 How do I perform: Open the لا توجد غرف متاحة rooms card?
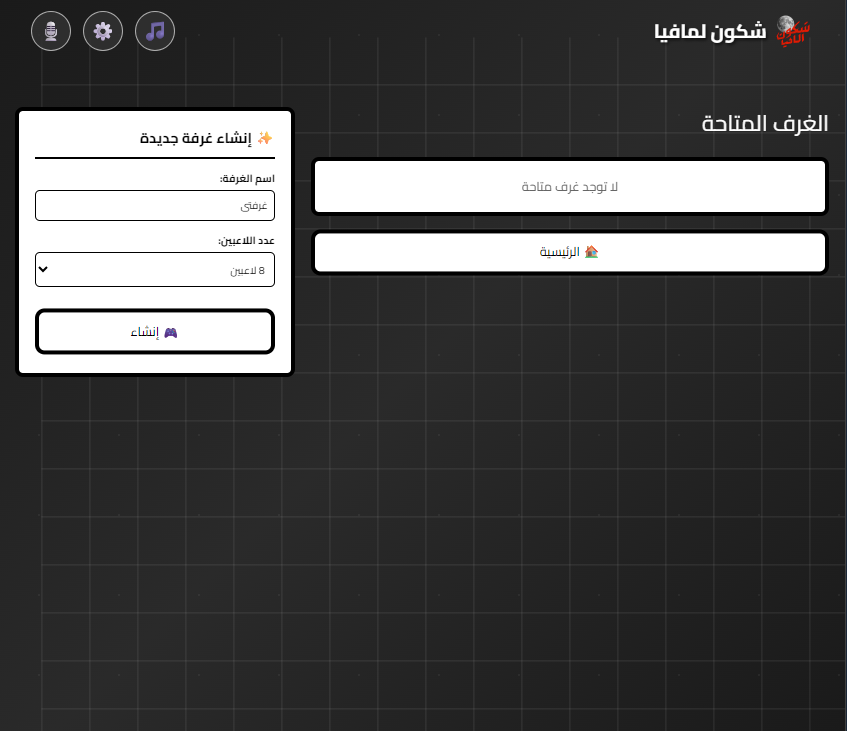point(569,186)
